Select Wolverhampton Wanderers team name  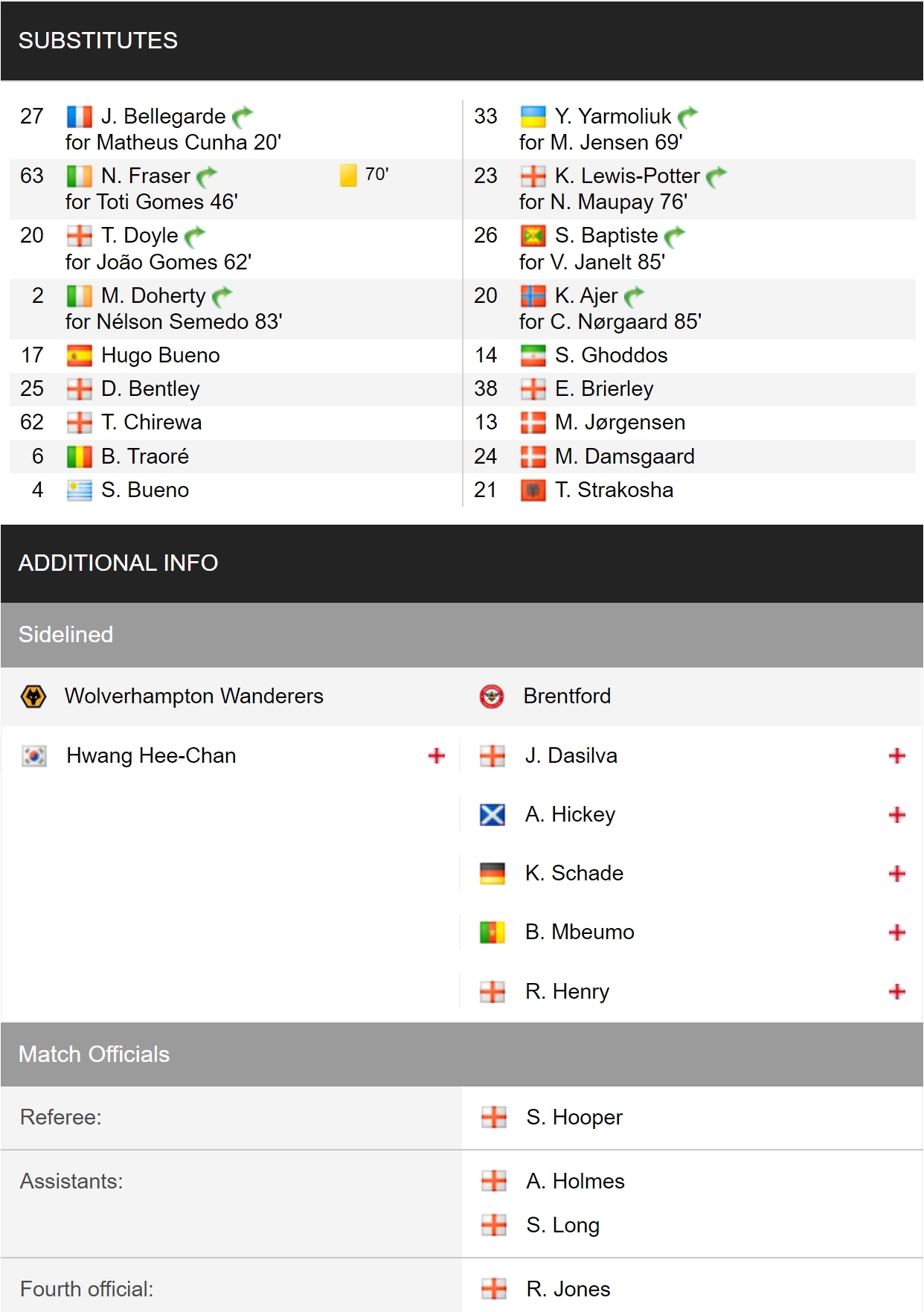pos(194,696)
